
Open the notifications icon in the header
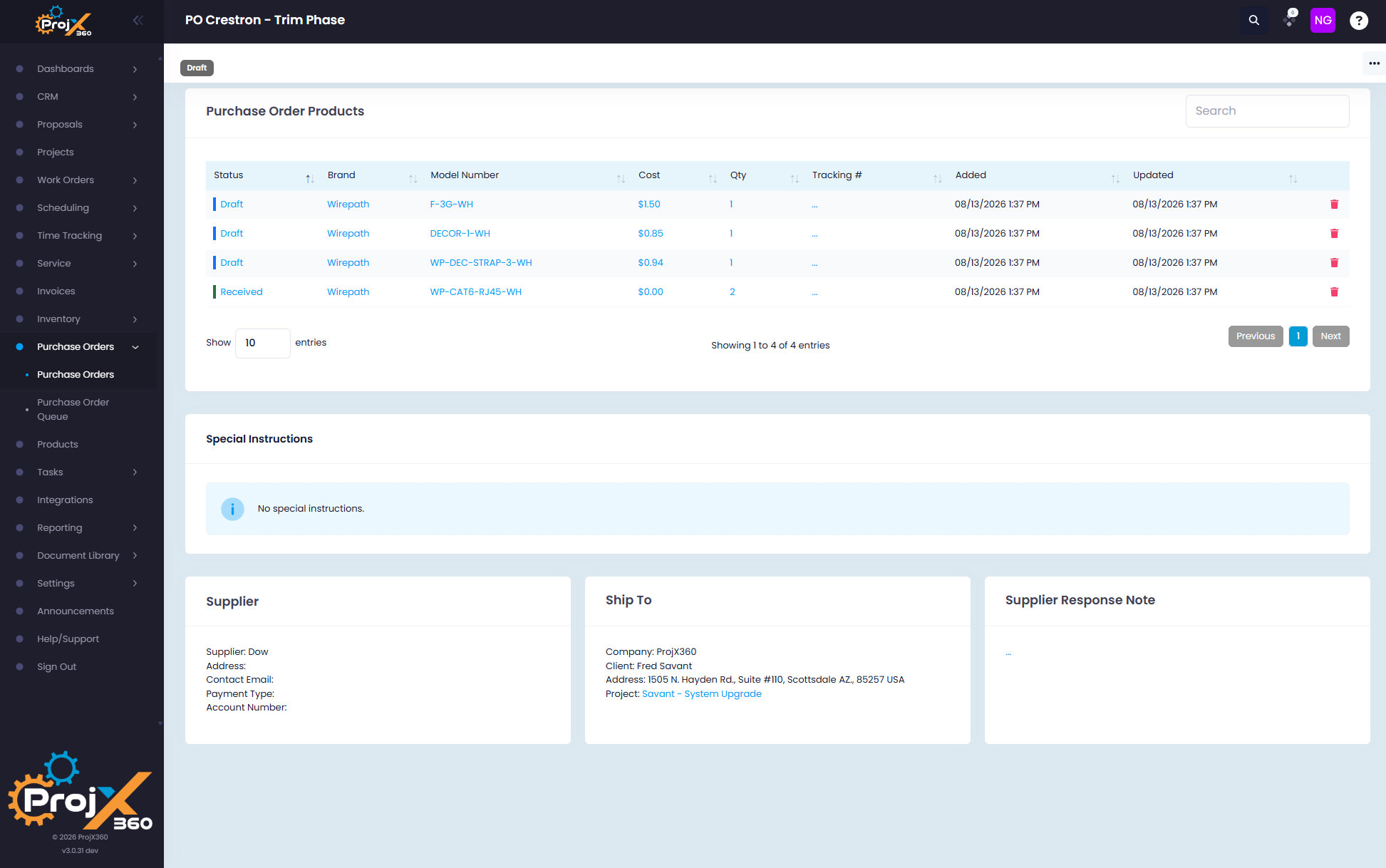point(1290,19)
